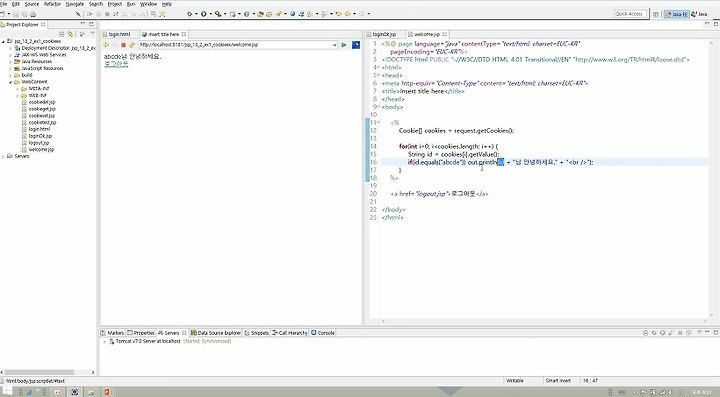
Task: Click the browser Refresh icon
Action: click(x=132, y=45)
